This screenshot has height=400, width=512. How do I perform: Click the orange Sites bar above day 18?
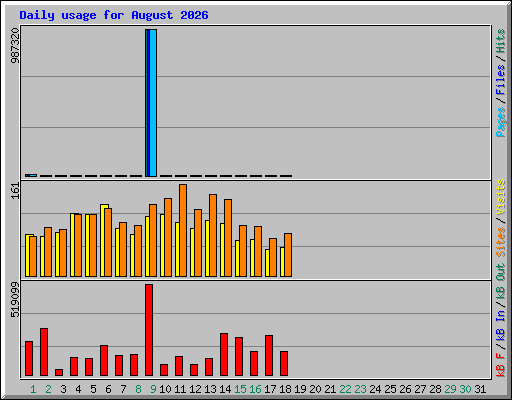coord(288,255)
